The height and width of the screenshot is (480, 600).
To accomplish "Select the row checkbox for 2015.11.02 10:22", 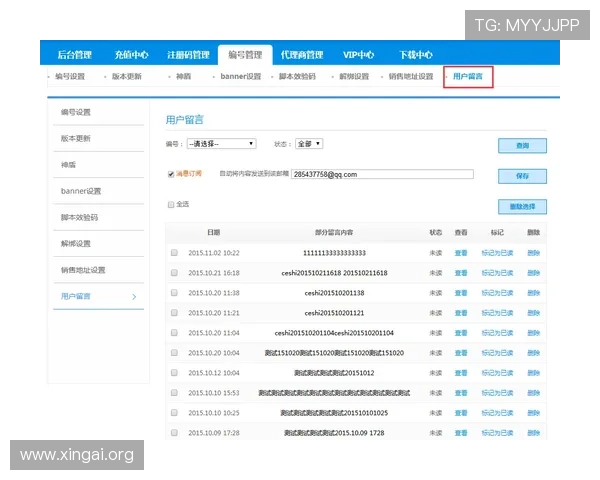I will pyautogui.click(x=174, y=253).
